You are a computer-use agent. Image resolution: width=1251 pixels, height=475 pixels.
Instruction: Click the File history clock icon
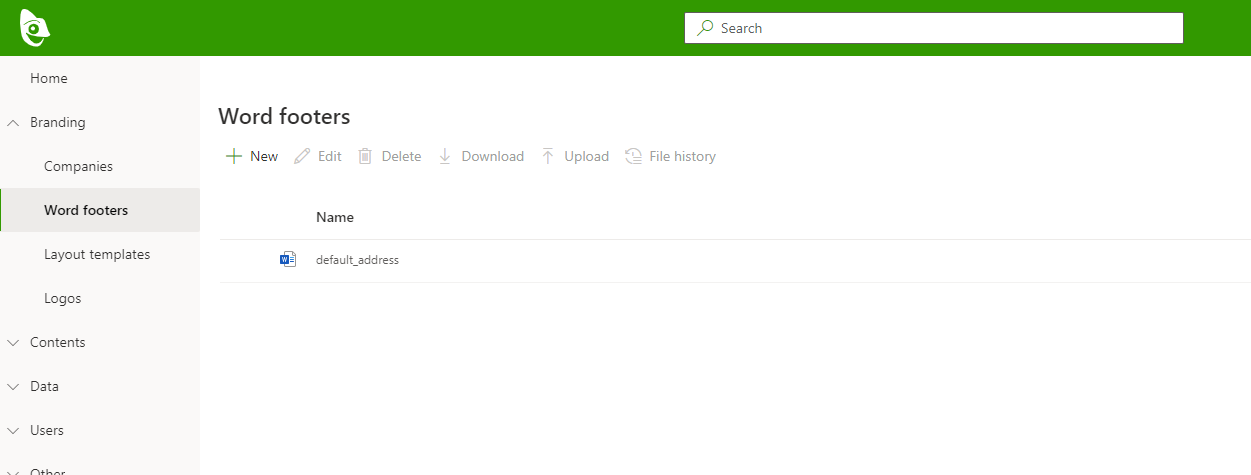[x=633, y=156]
